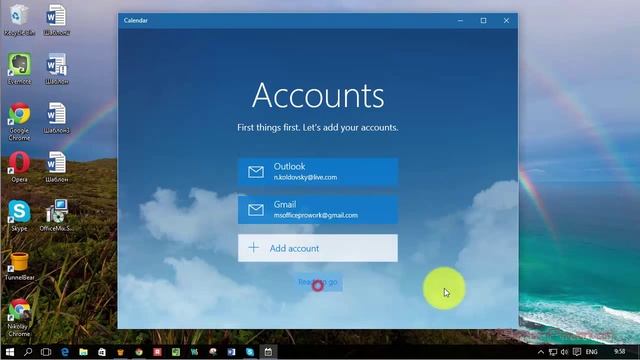Maximize the Calendar window
This screenshot has height=360, width=640.
[483, 20]
